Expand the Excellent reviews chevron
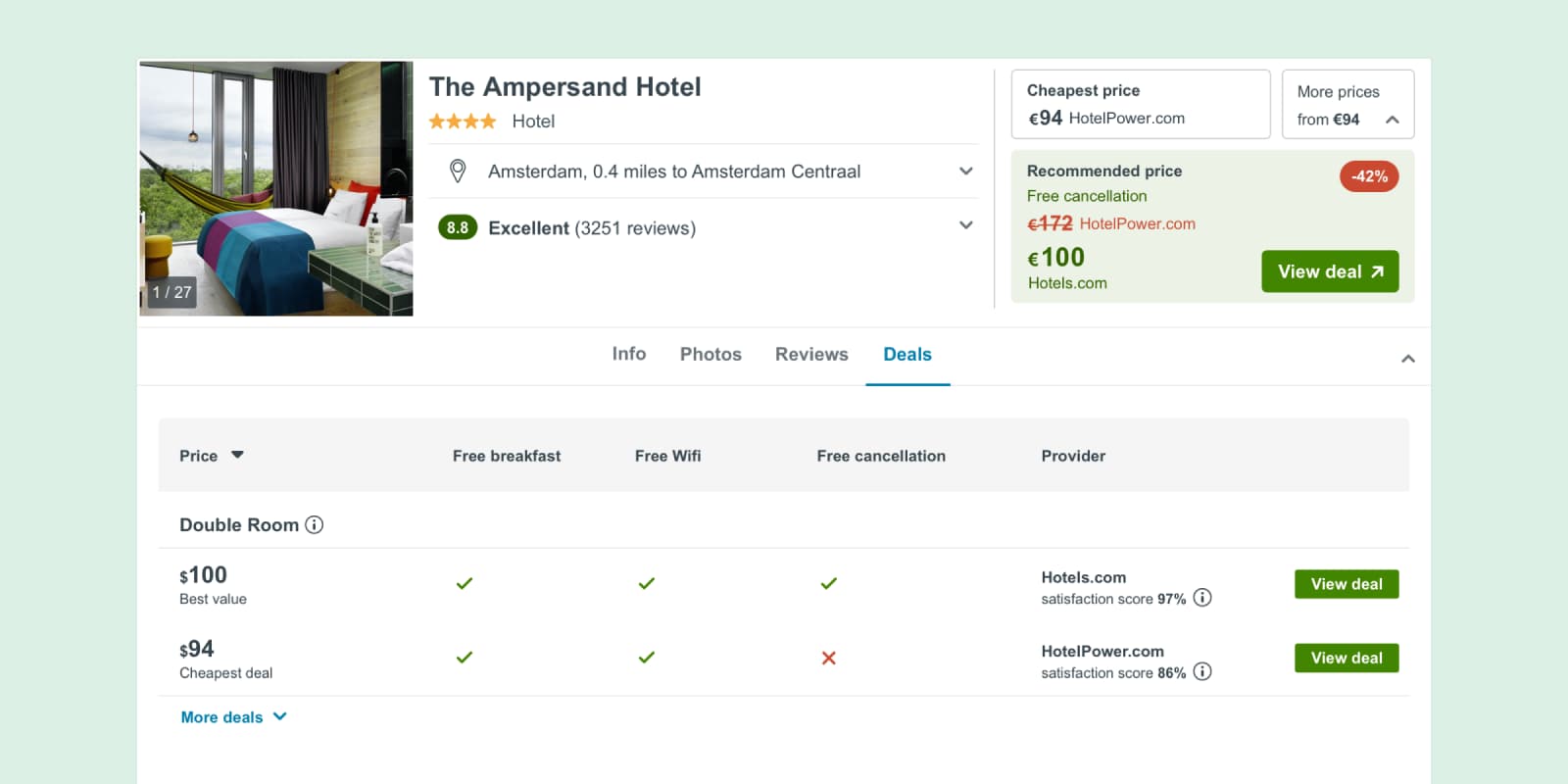The image size is (1568, 784). 966,225
